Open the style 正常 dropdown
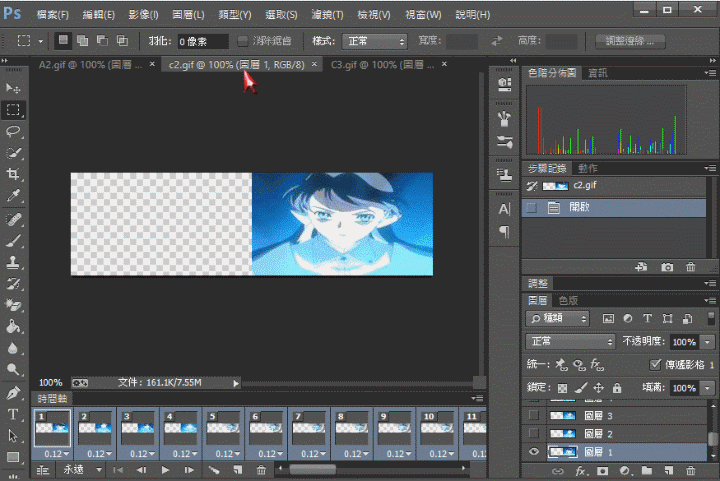Viewport: 720px width, 481px height. point(375,41)
